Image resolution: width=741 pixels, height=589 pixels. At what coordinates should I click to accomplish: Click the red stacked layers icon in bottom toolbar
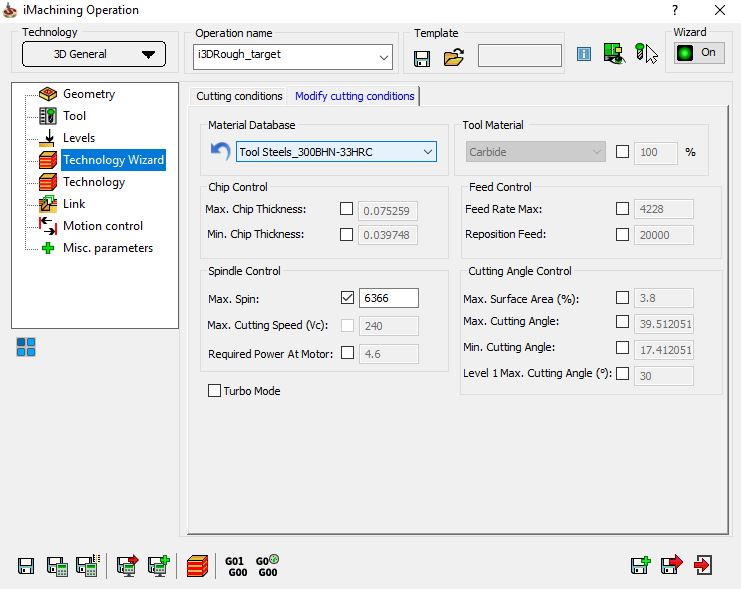tap(198, 566)
